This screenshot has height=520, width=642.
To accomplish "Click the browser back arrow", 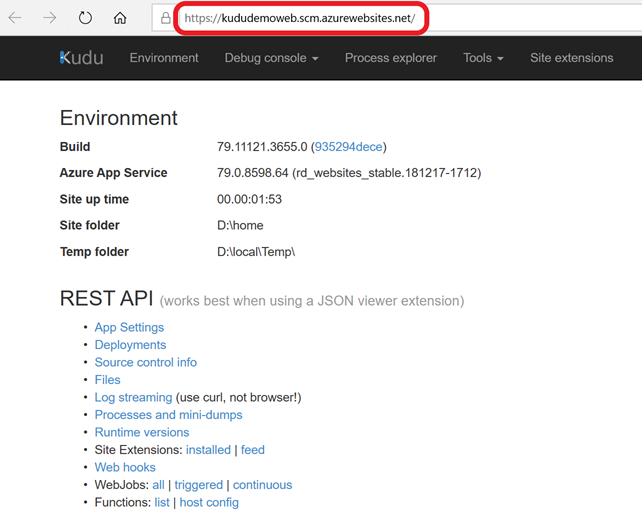I will (x=15, y=18).
